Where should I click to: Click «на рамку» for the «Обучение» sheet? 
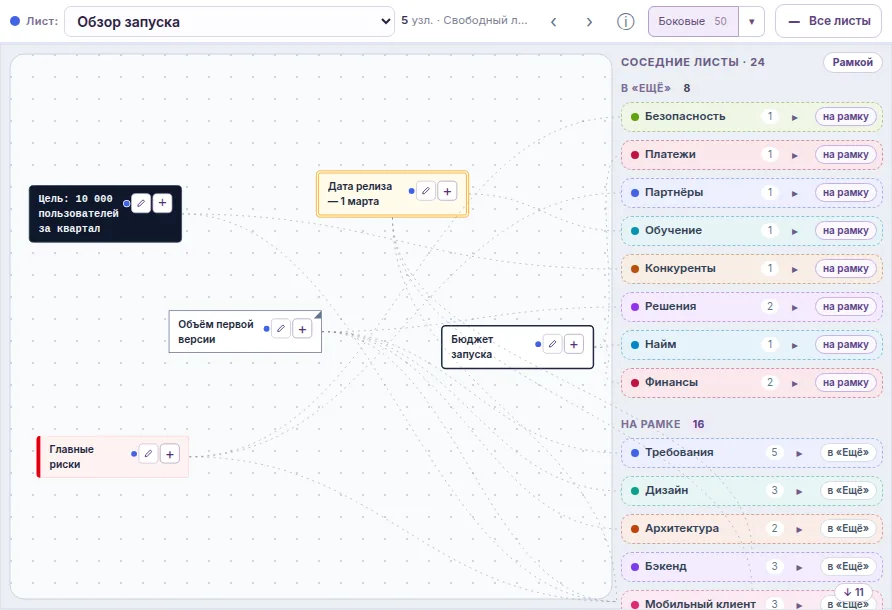point(846,231)
